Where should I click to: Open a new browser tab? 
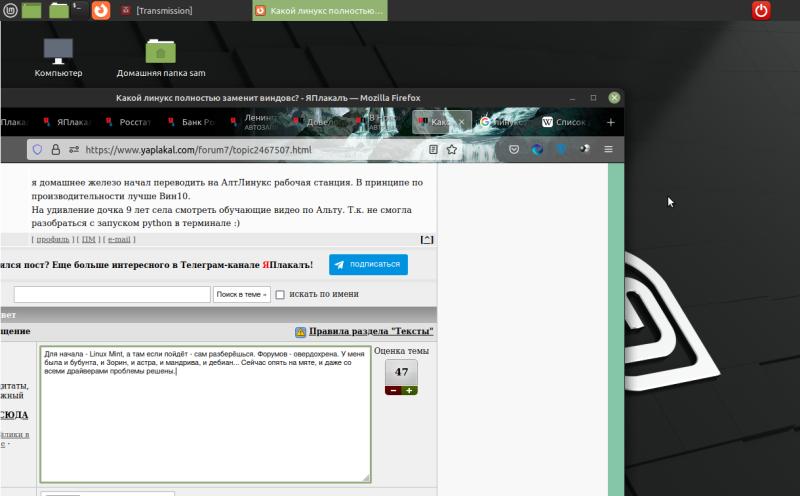coord(611,122)
